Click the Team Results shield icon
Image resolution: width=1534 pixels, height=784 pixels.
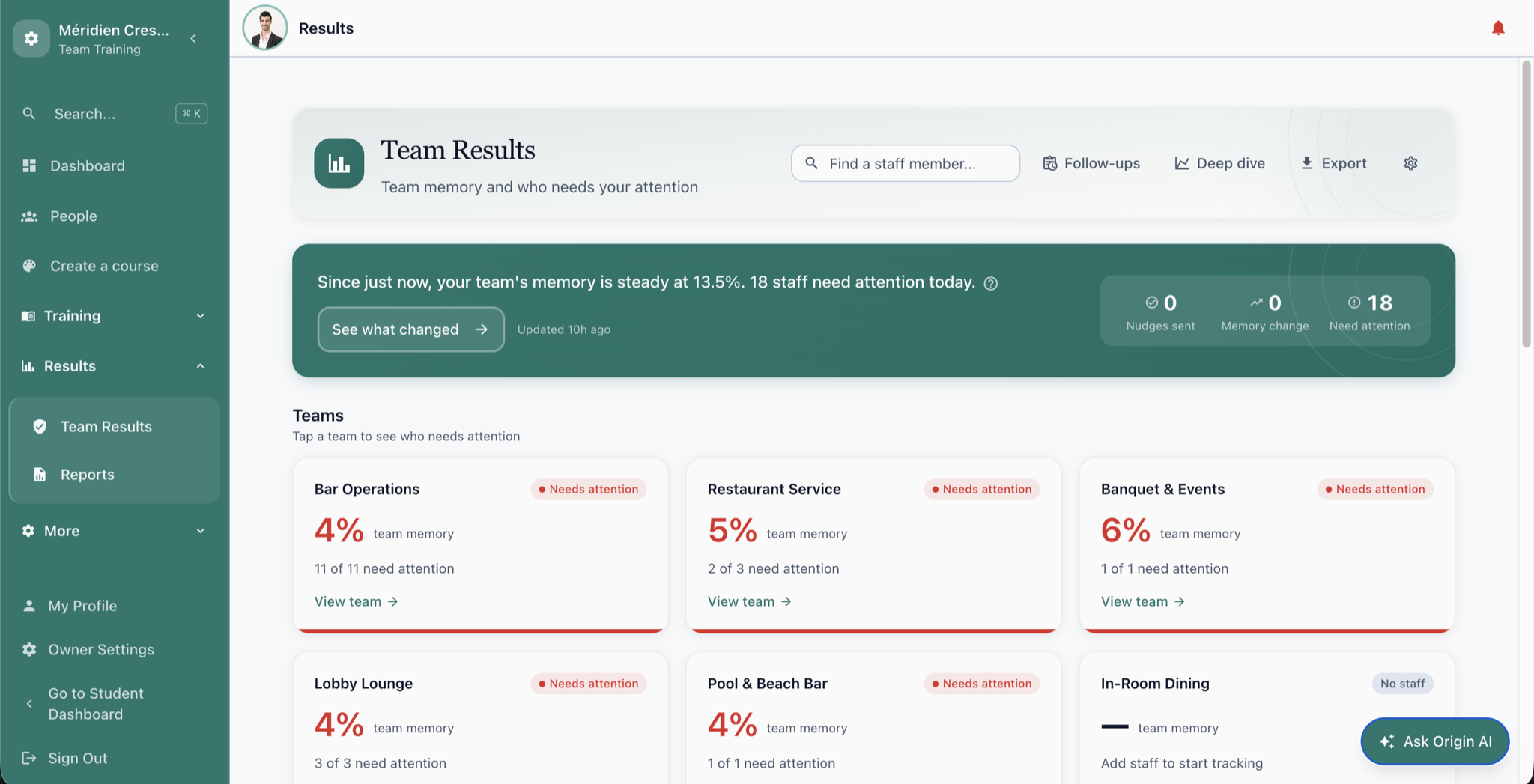(40, 426)
